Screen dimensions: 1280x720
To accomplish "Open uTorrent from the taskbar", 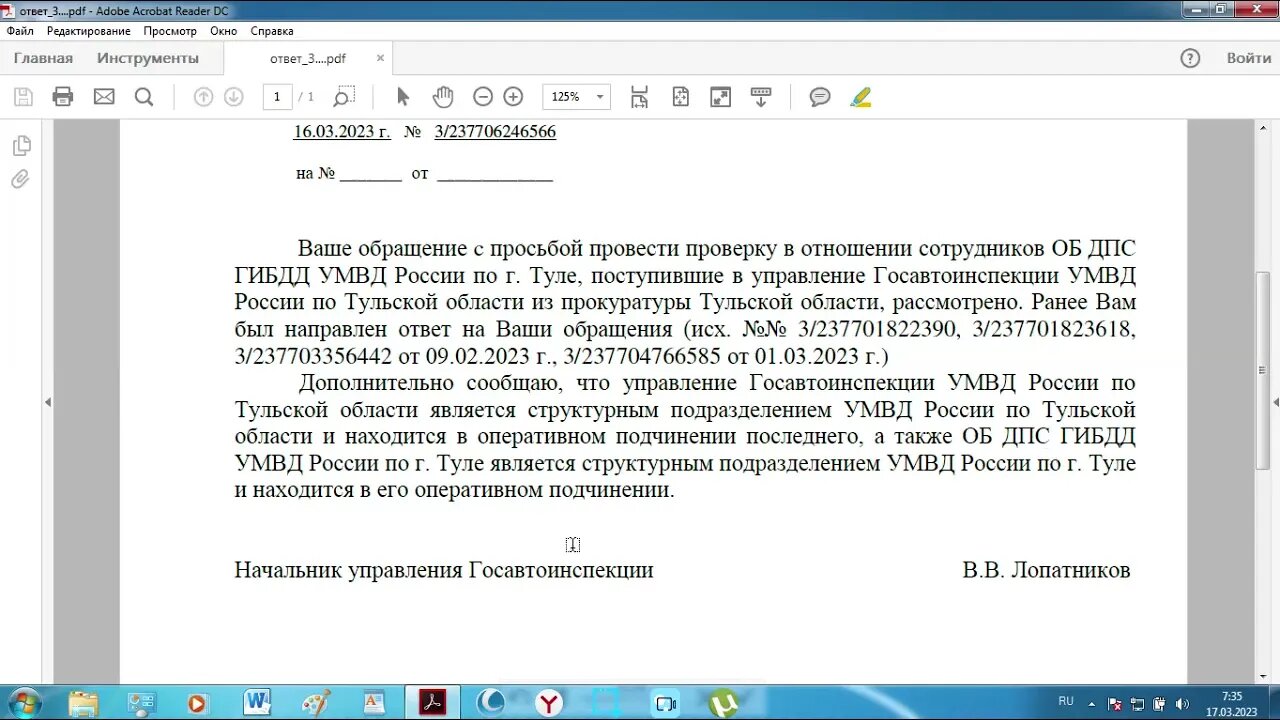I will coord(723,702).
